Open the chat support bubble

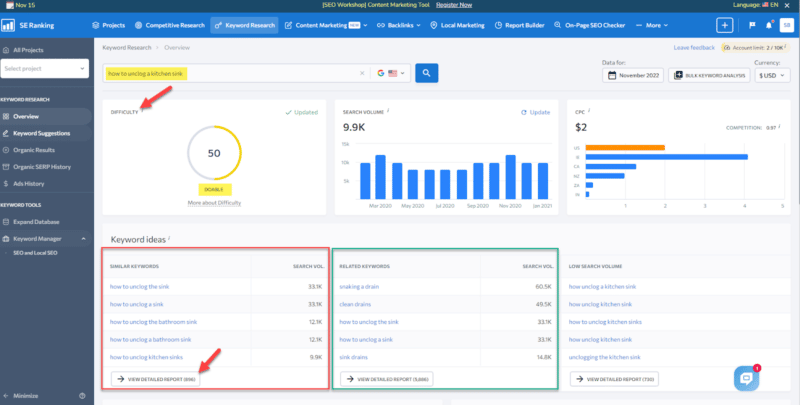click(x=747, y=377)
